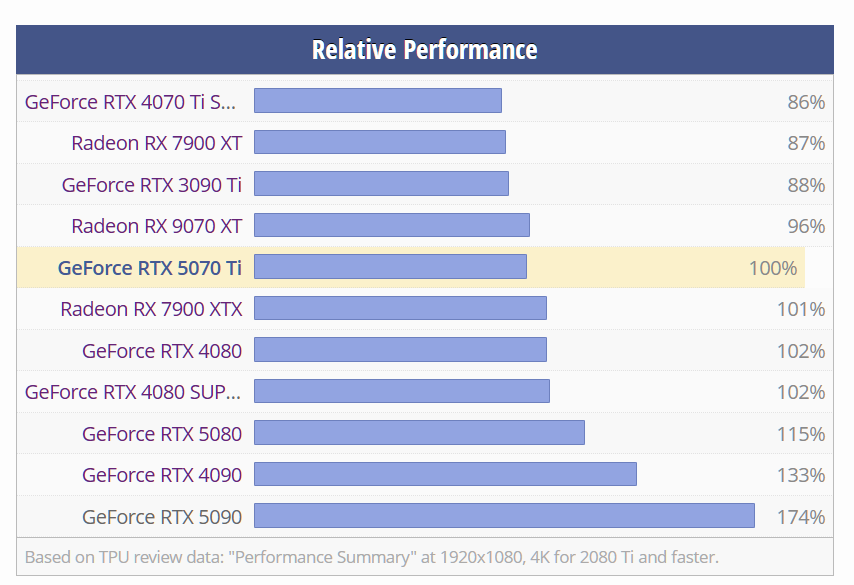Click the RTX 5090 performance bar
Viewport: 854px width, 585px height.
tap(504, 516)
